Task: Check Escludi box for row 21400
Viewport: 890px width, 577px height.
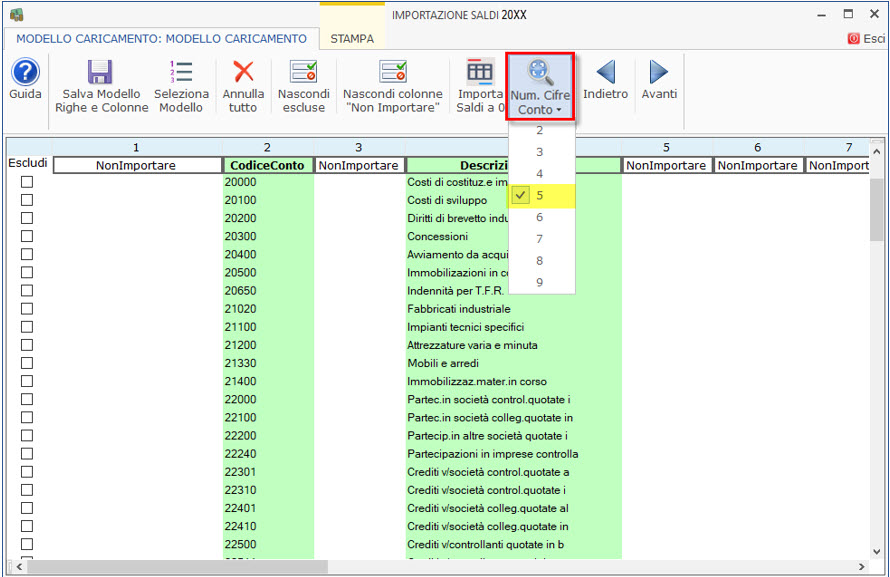Action: [27, 381]
